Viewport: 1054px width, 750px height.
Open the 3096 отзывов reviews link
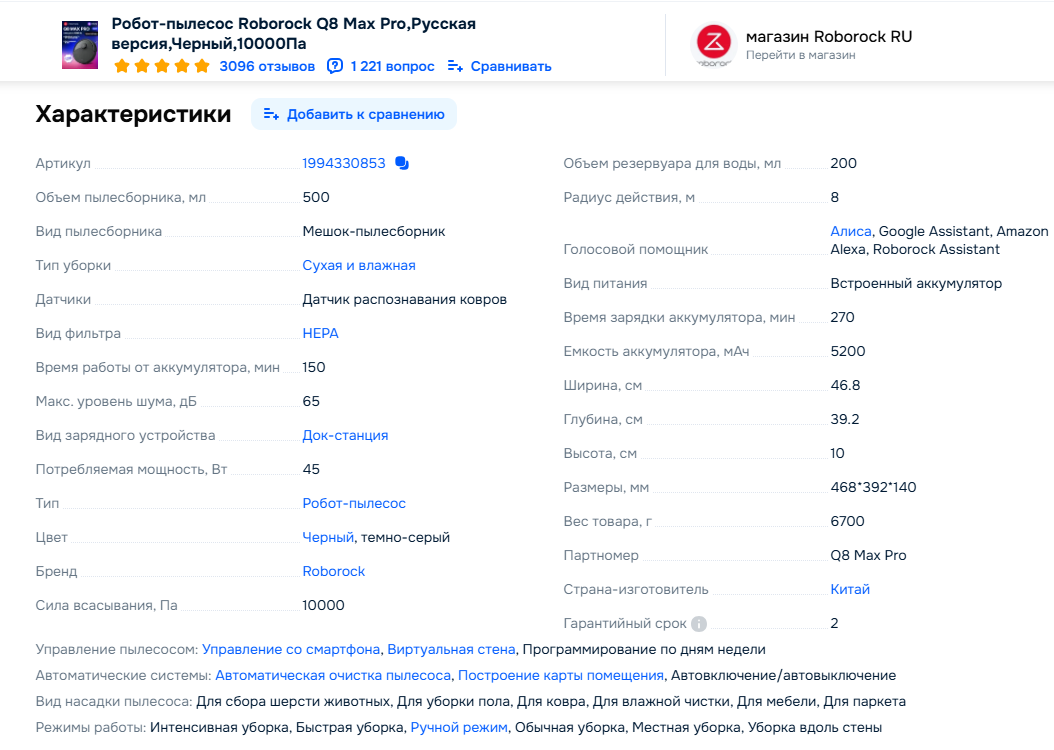[267, 67]
